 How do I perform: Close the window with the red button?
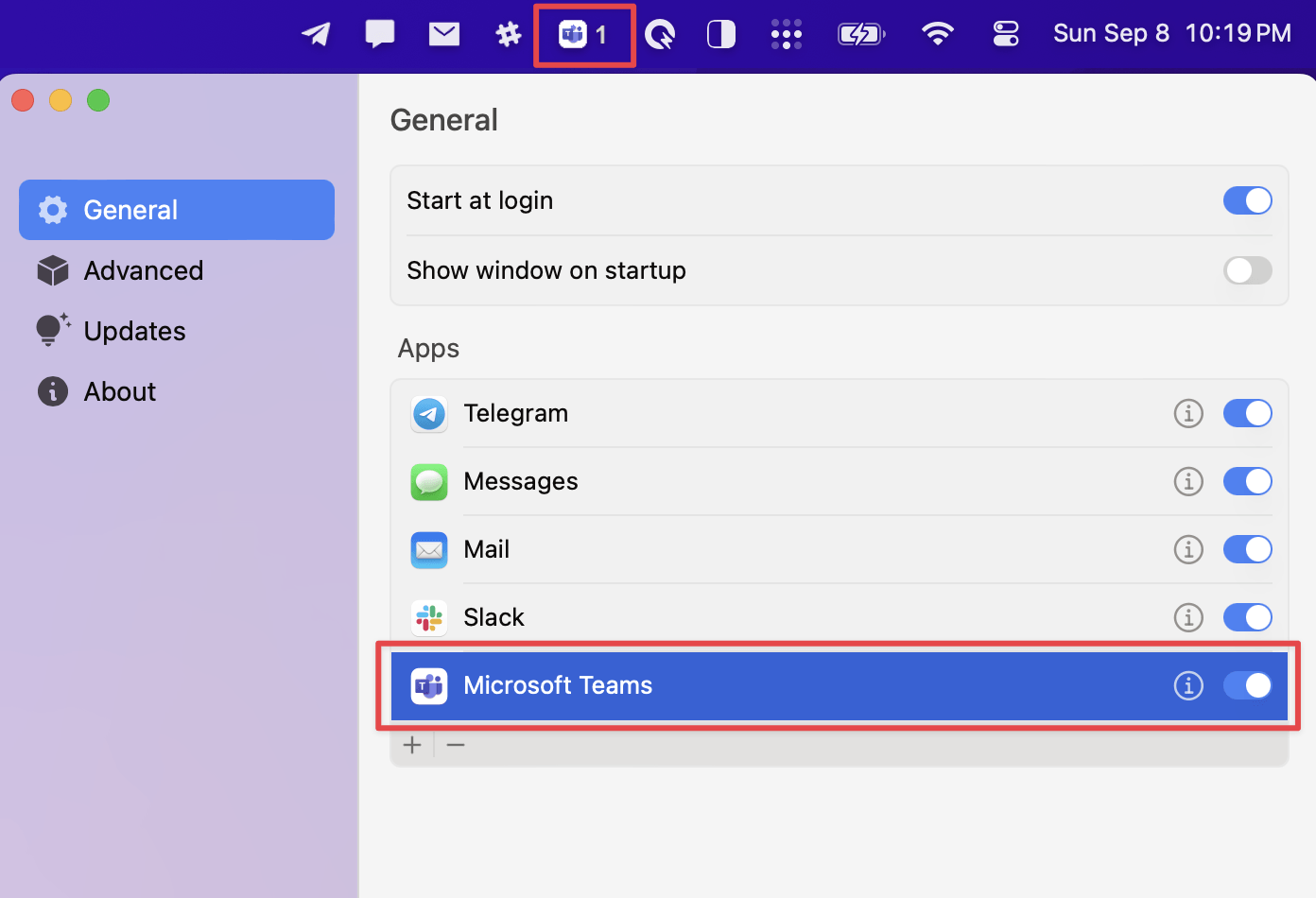(23, 100)
